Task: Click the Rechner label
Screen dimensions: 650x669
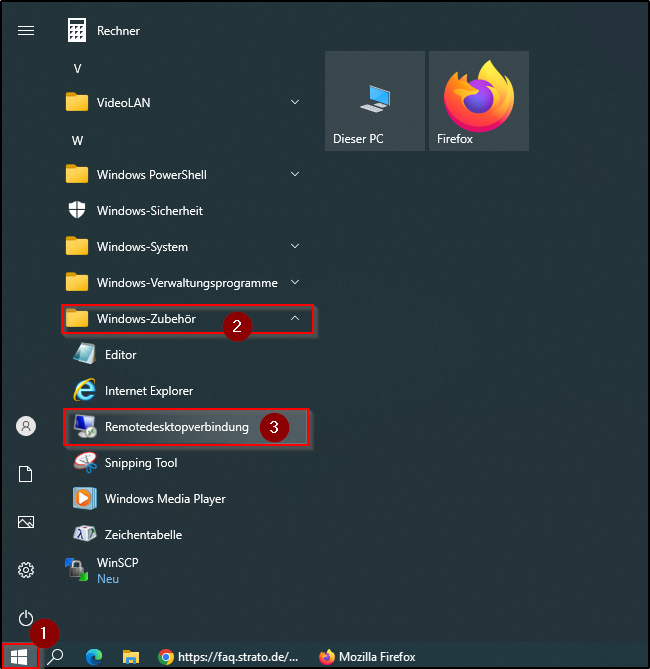Action: click(118, 31)
